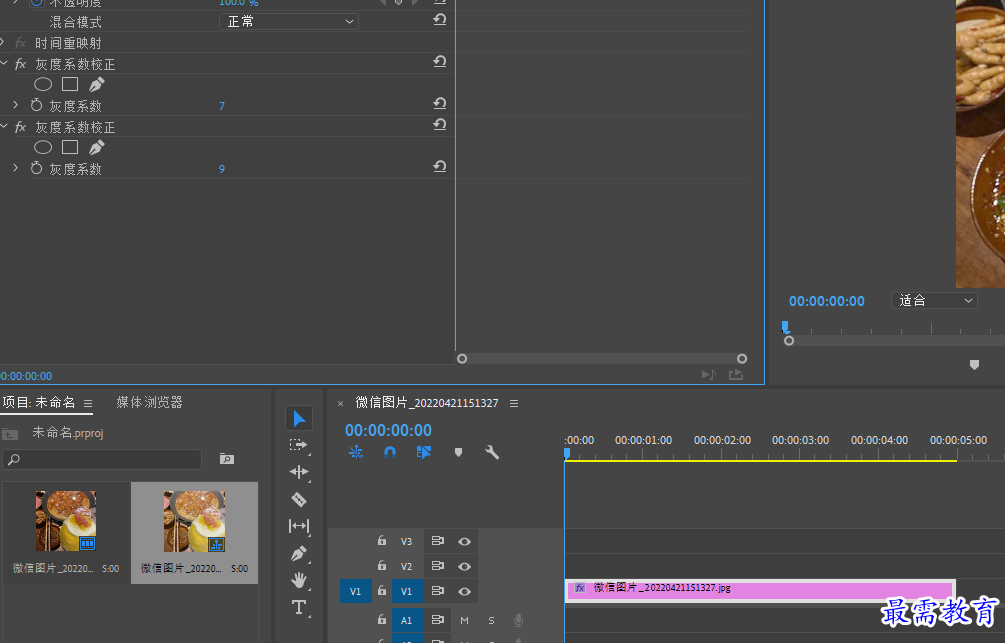Select the Track Select Forward tool
The image size is (1005, 643).
(298, 445)
